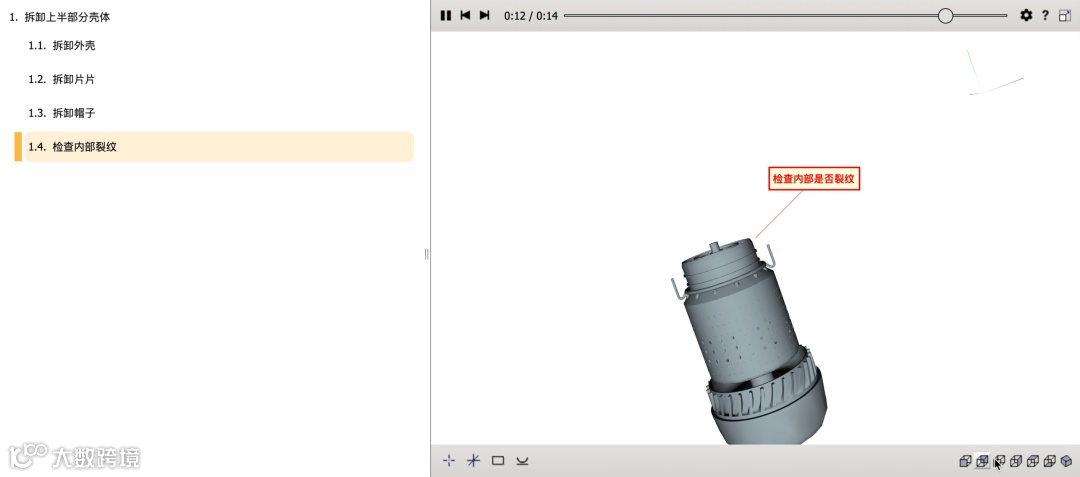Screen dimensions: 1080x477
Task: Click the panel splitter handle
Action: pyautogui.click(x=426, y=255)
